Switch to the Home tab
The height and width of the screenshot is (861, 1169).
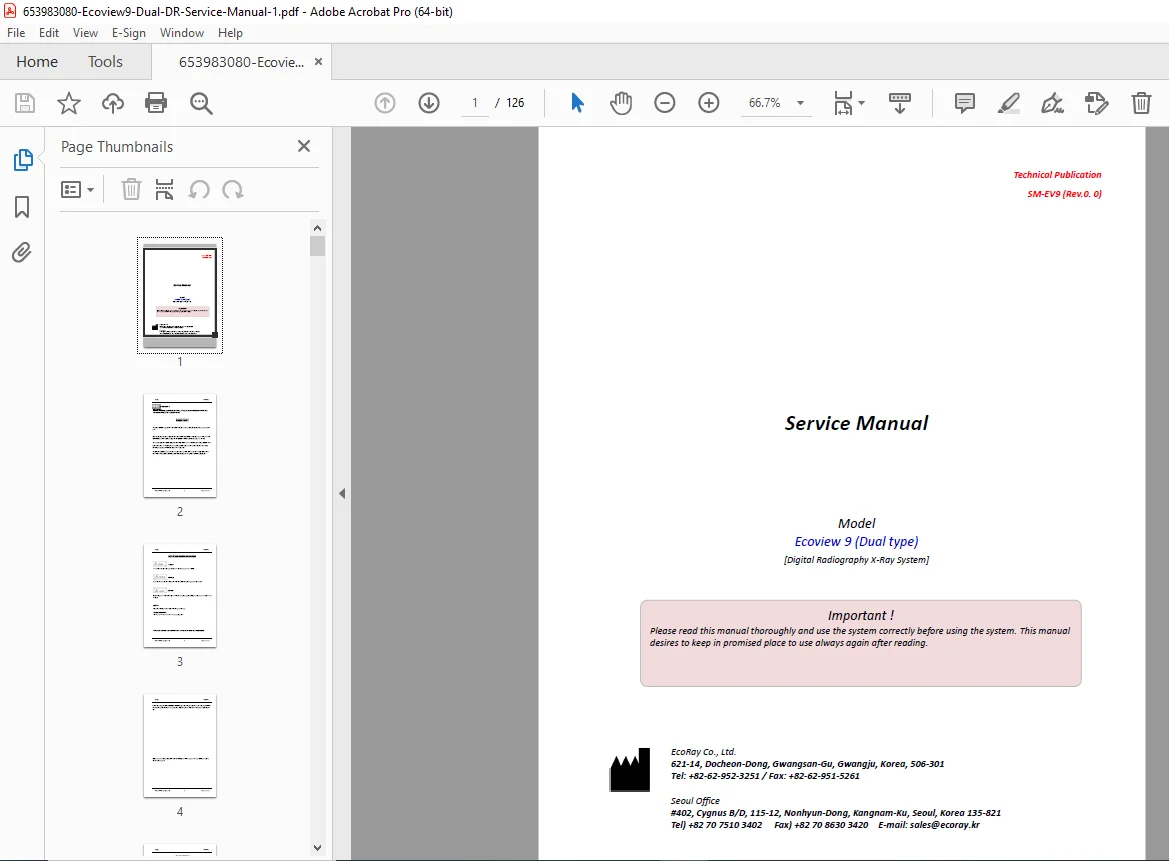[x=37, y=62]
